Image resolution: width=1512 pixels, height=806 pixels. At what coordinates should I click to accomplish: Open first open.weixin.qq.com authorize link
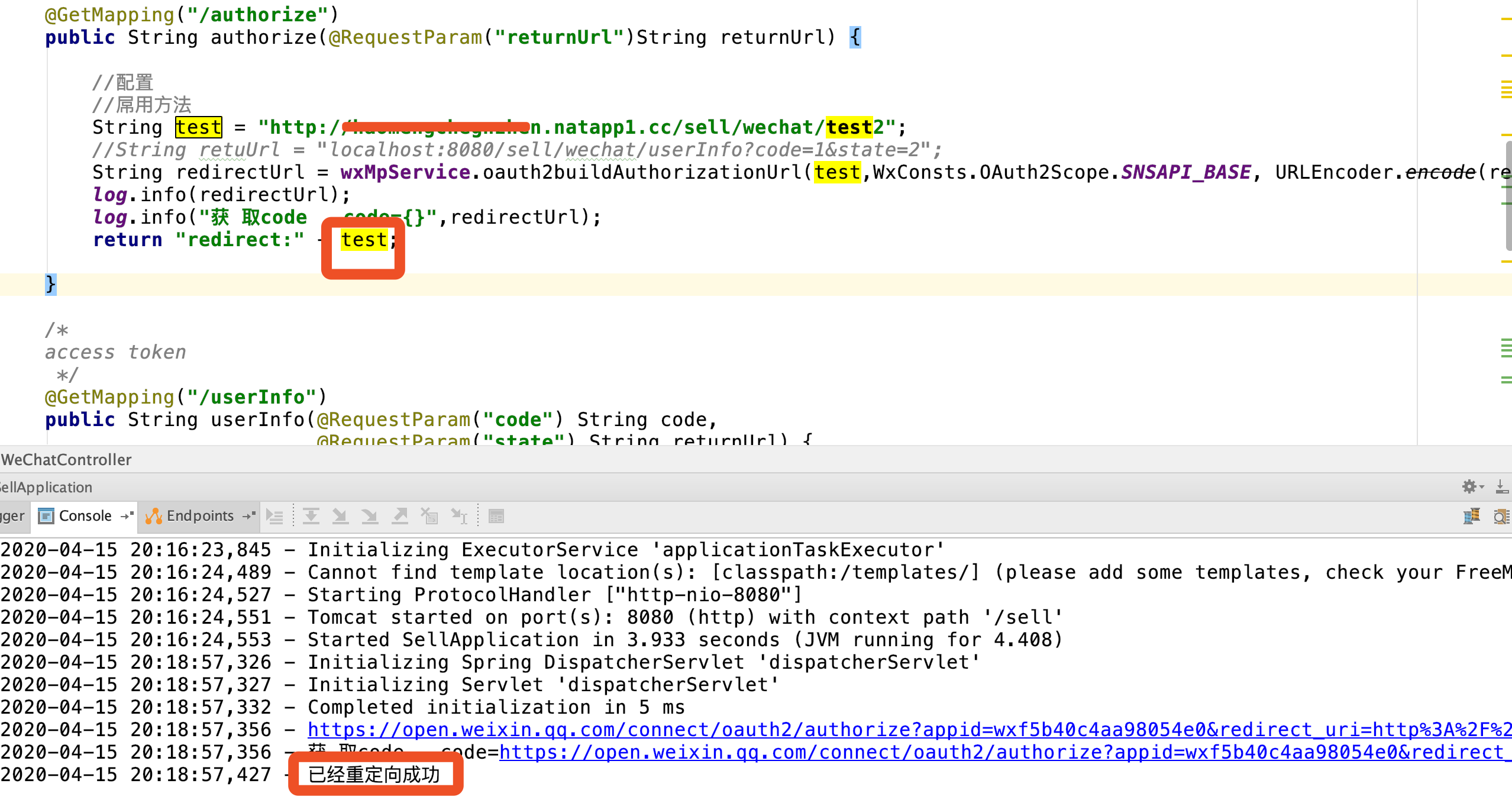click(910, 730)
